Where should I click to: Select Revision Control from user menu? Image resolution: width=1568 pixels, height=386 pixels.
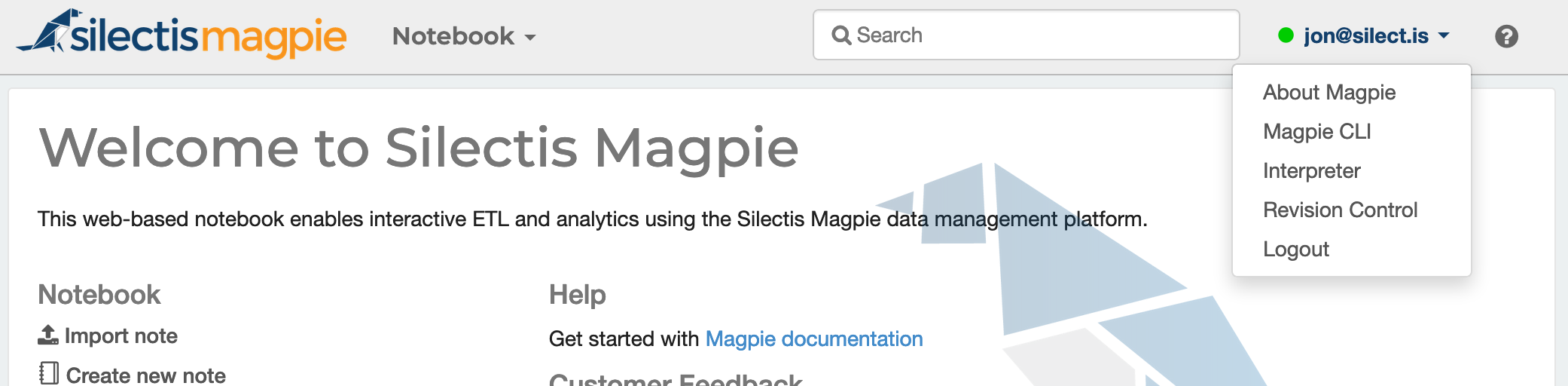(1341, 210)
